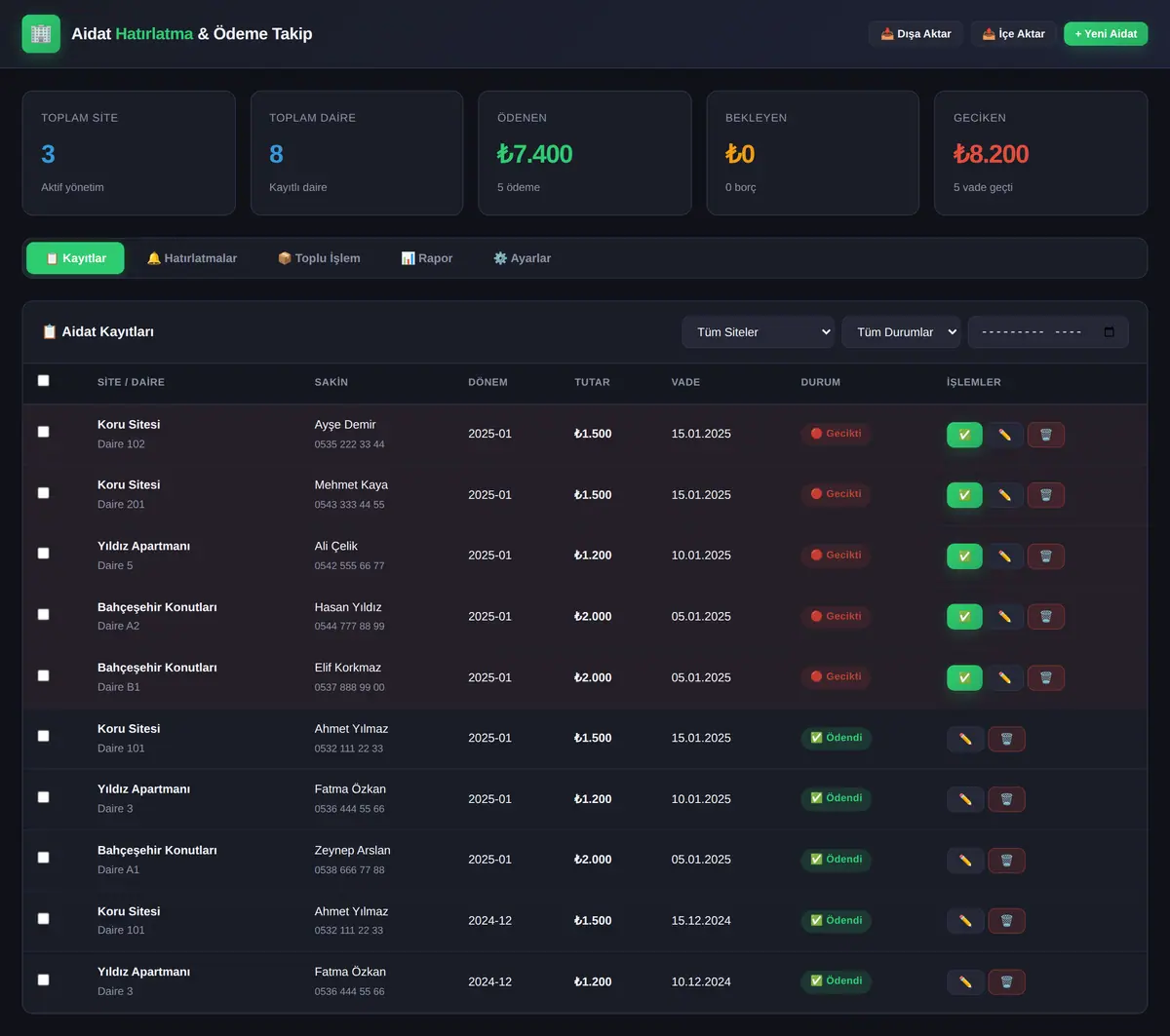Image resolution: width=1170 pixels, height=1036 pixels.
Task: Switch to the Kayıtlar tab
Action: pyautogui.click(x=75, y=258)
